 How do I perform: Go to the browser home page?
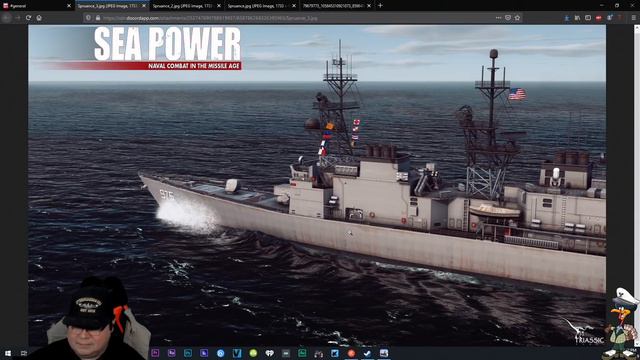click(39, 18)
